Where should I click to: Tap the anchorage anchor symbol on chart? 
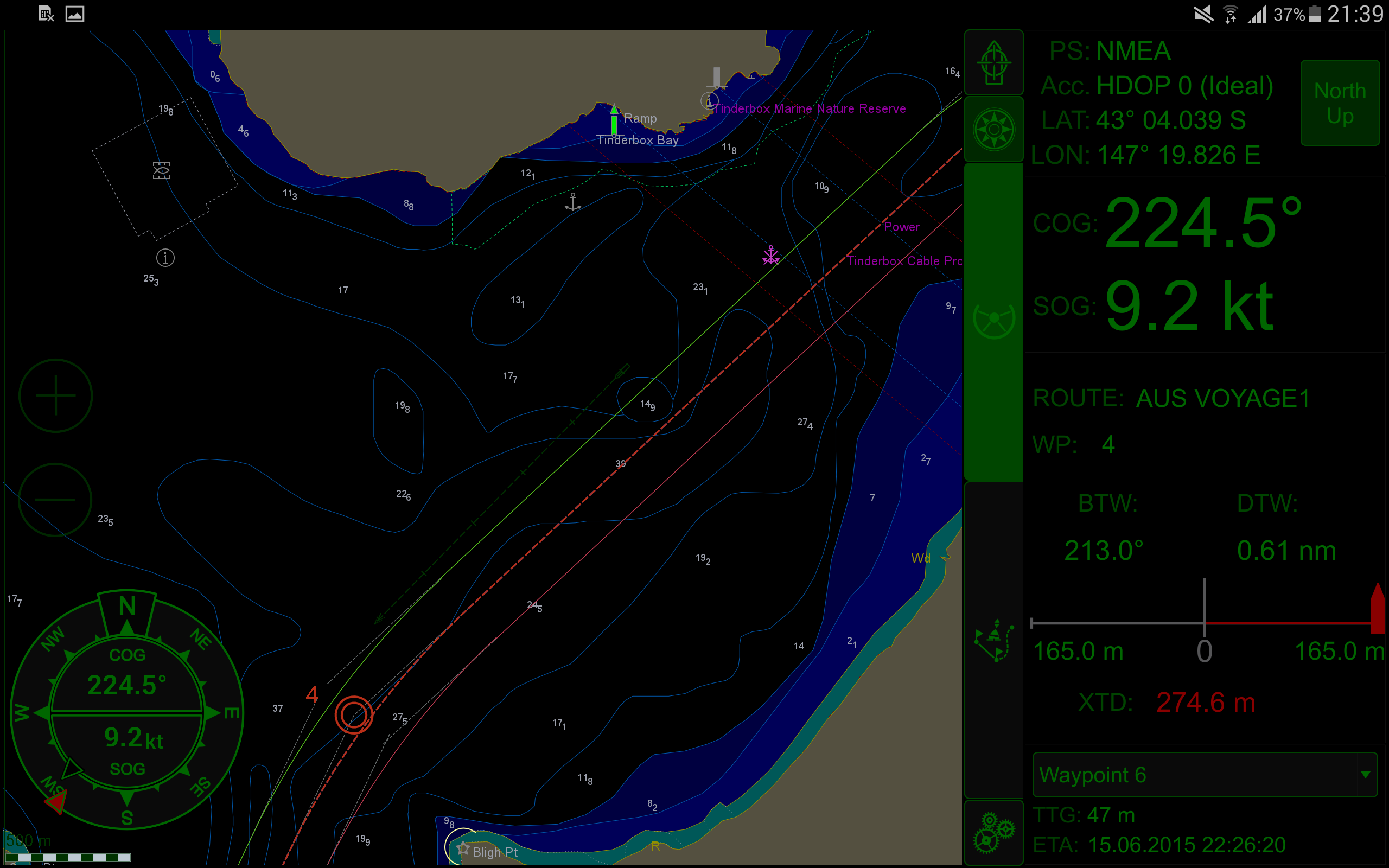pyautogui.click(x=573, y=202)
